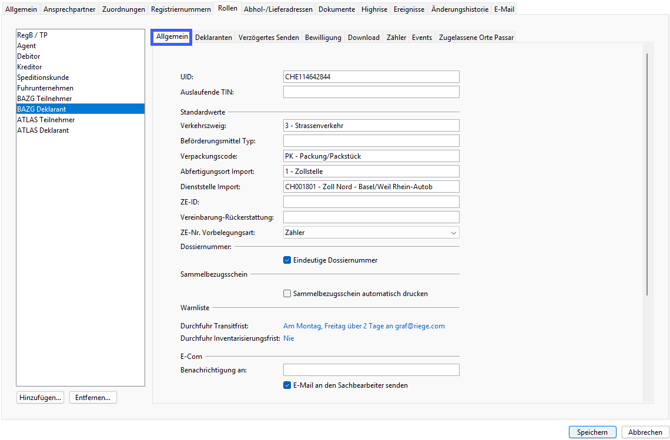This screenshot has width=670, height=440.
Task: Switch to the Deklaranten tab
Action: [x=213, y=38]
